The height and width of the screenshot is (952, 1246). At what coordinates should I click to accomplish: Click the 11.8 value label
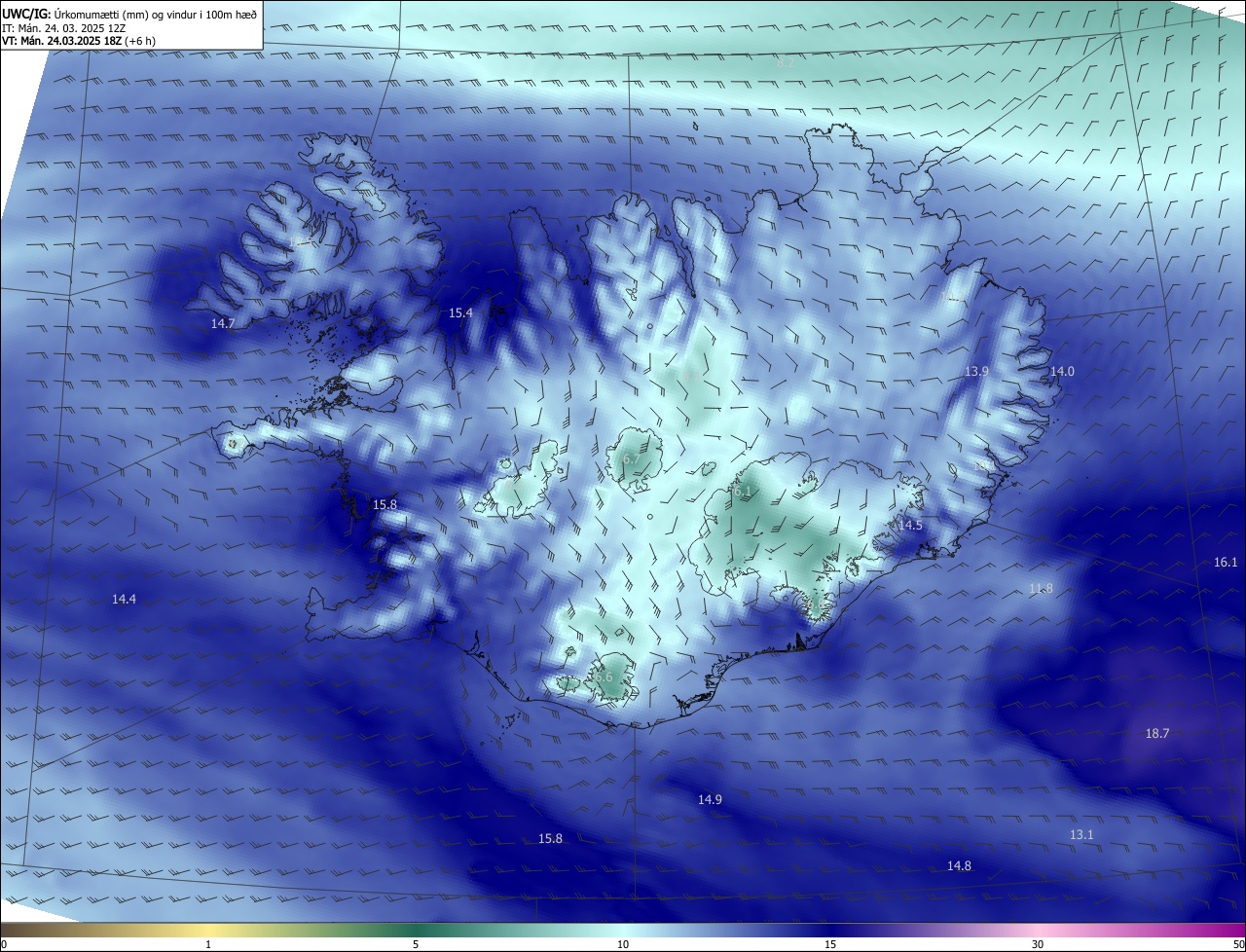[x=1041, y=589]
